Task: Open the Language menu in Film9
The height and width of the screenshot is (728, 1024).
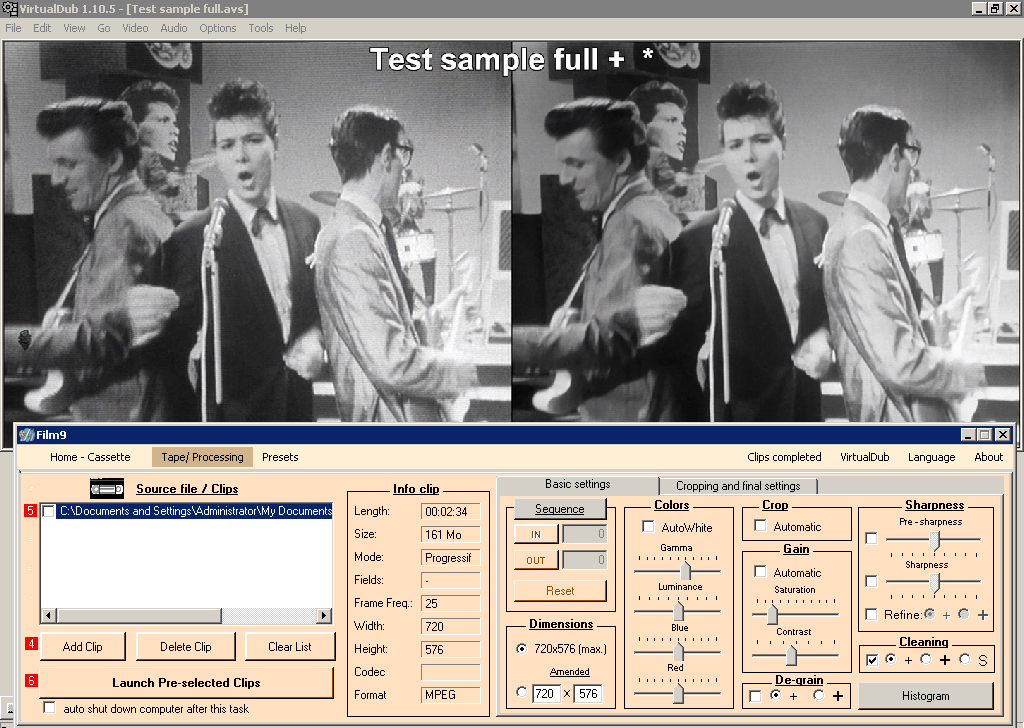Action: coord(931,457)
